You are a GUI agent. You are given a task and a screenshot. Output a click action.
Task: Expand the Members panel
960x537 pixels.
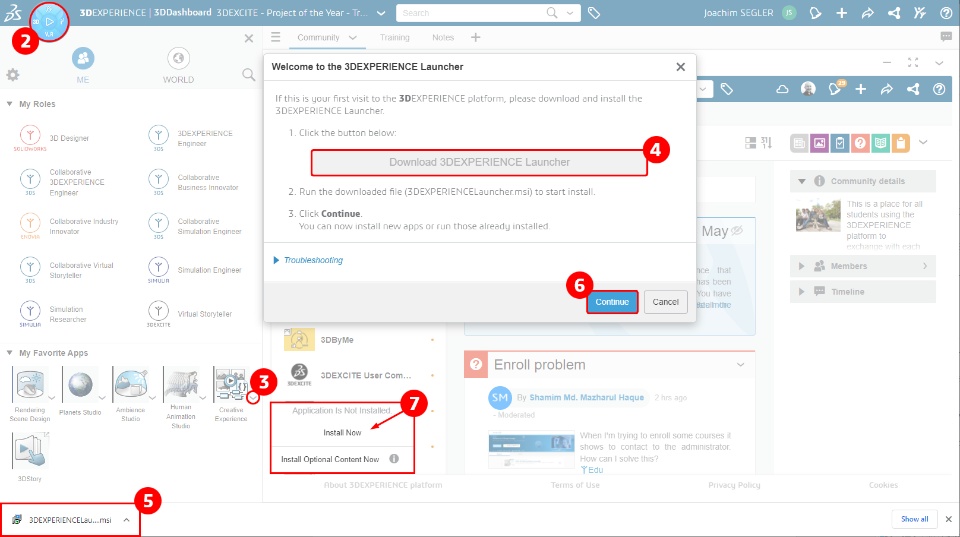click(x=801, y=266)
